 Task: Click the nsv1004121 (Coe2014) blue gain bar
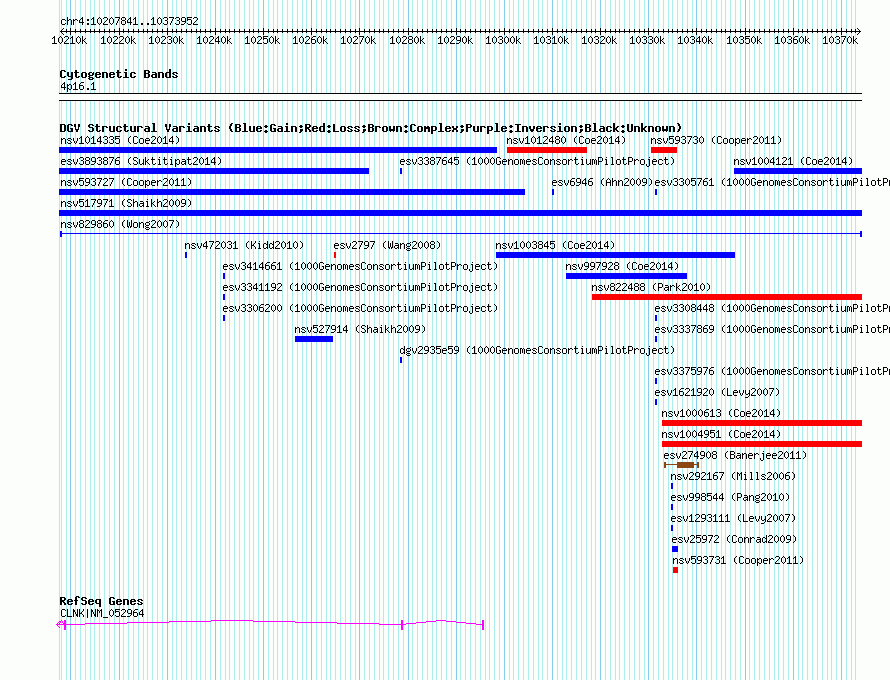coord(797,171)
